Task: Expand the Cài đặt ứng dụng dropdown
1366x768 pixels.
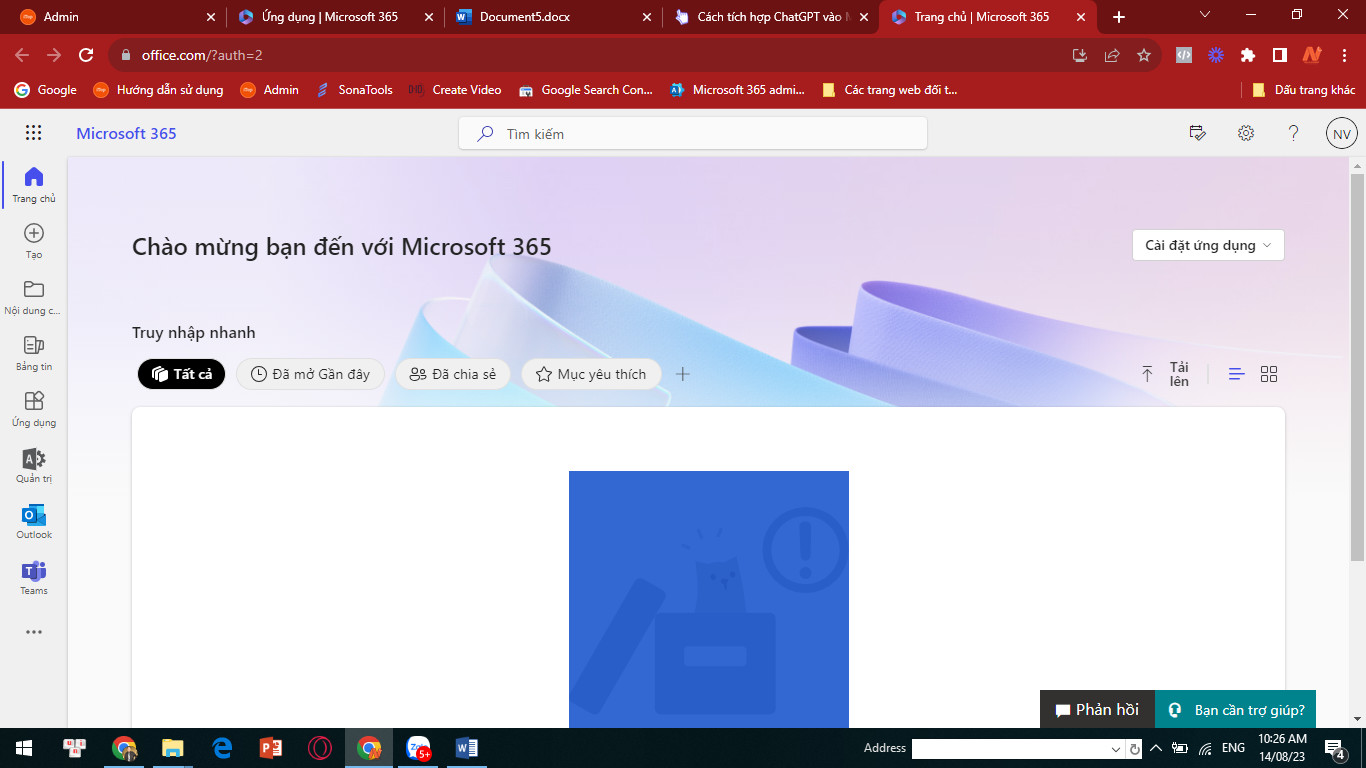Action: (x=1208, y=245)
